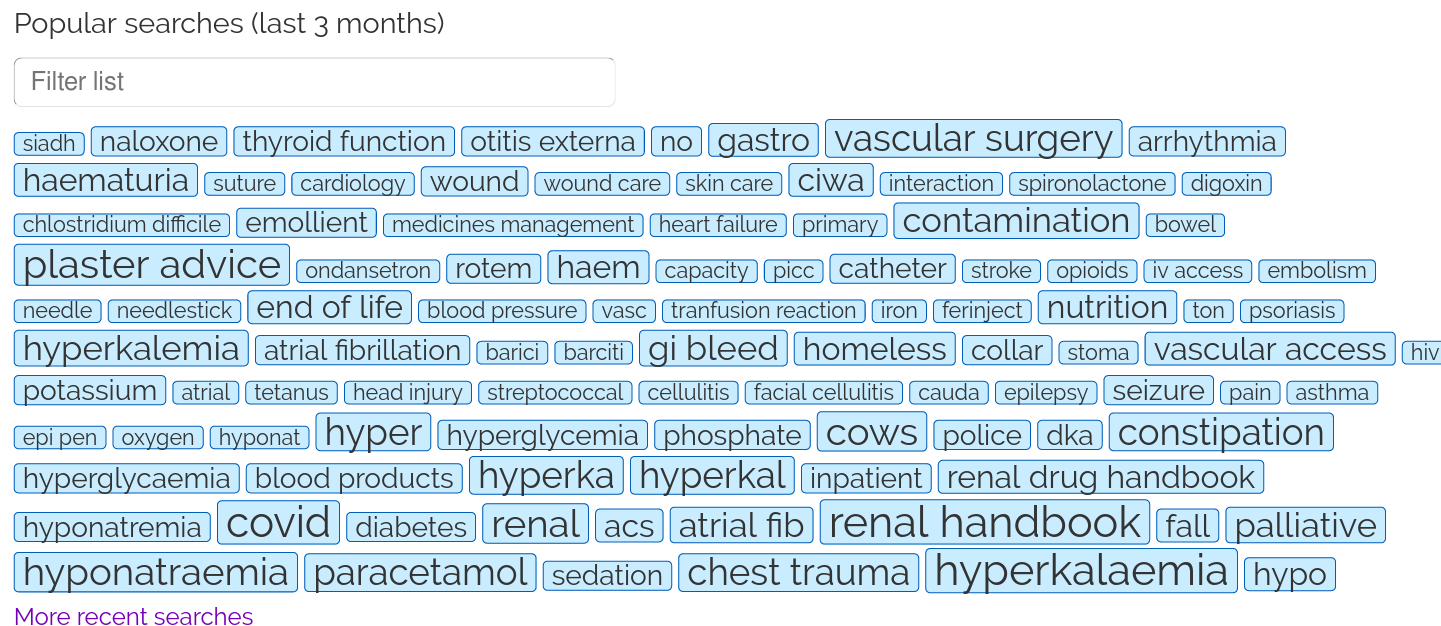Click the end of life tag
This screenshot has height=626, width=1441.
pyautogui.click(x=329, y=307)
